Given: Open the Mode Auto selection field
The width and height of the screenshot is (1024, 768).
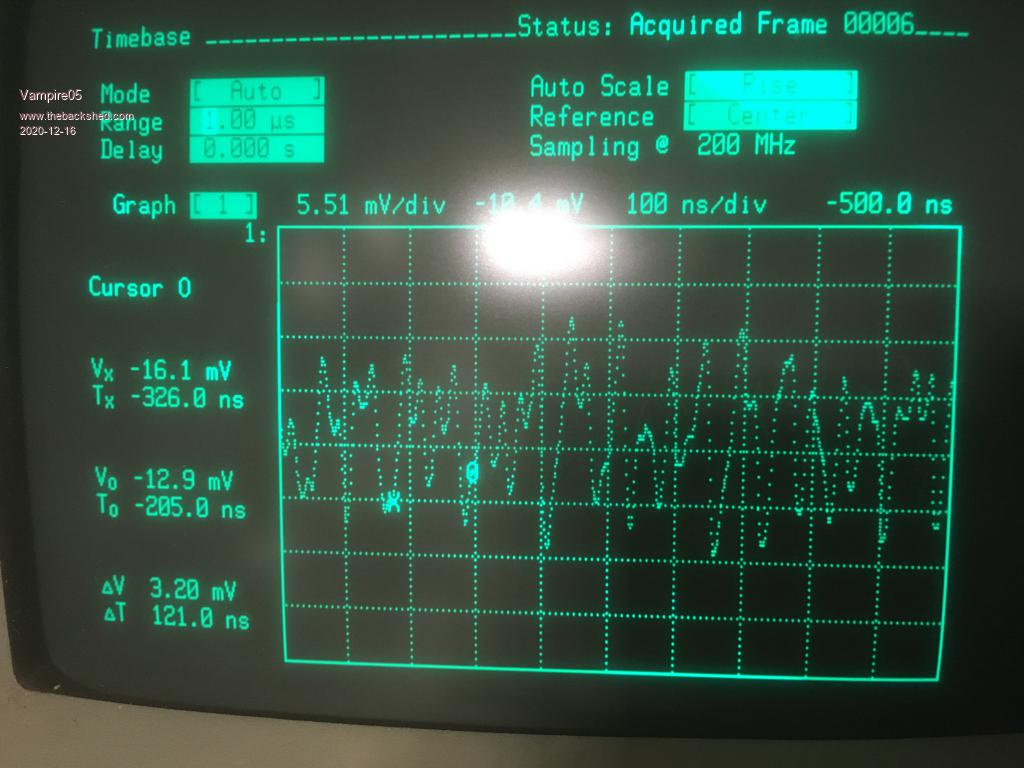Looking at the screenshot, I should 257,91.
